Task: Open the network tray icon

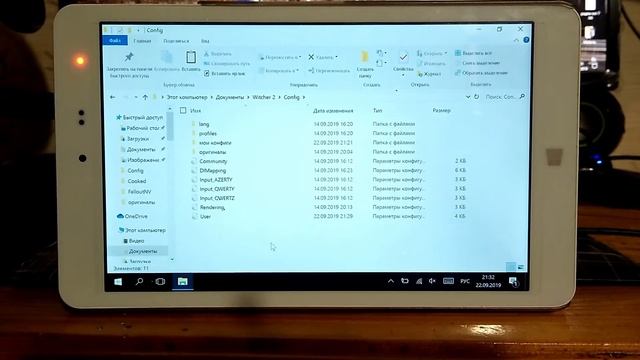Action: click(419, 281)
